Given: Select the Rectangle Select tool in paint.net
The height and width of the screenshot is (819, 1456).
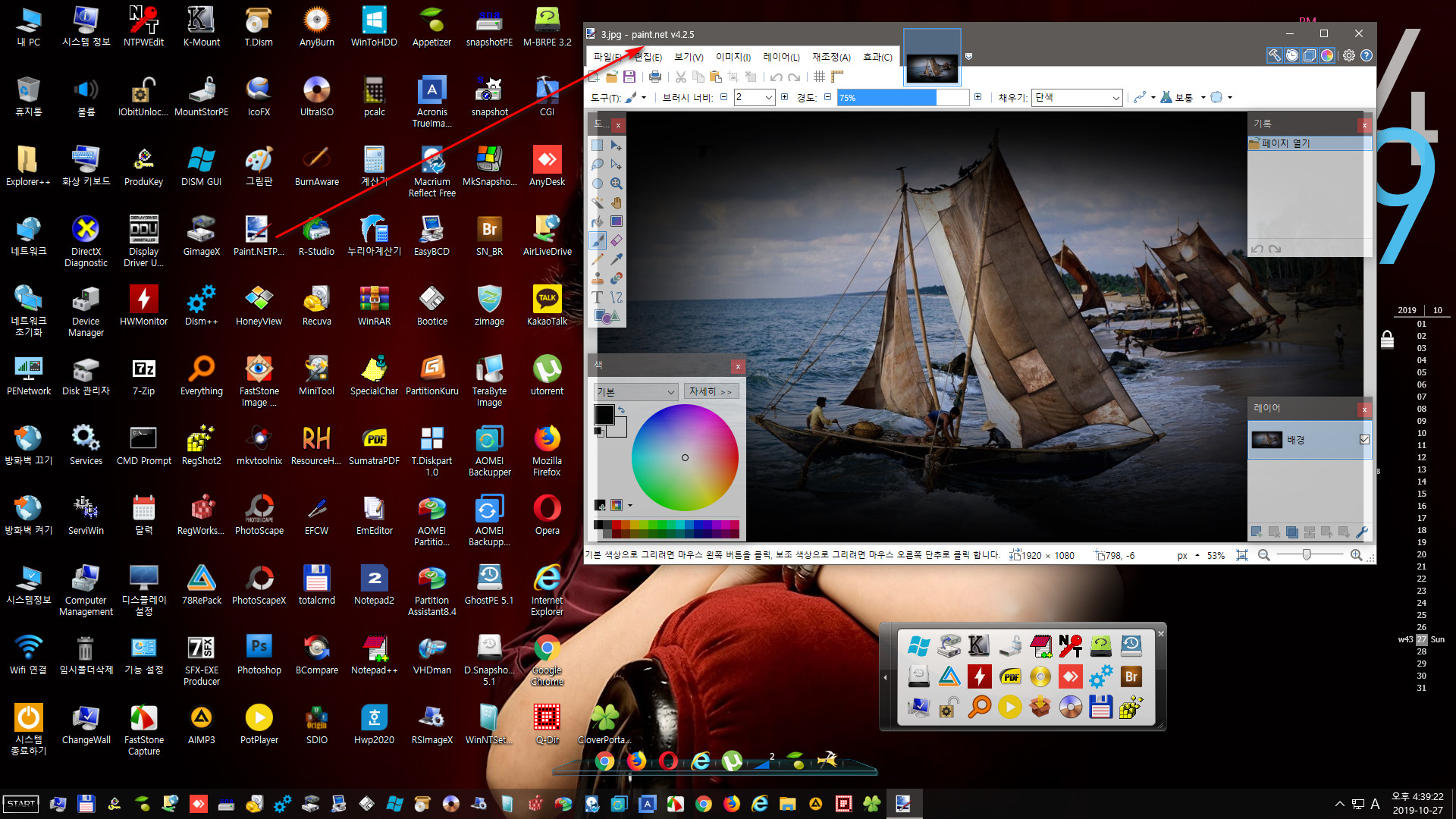Looking at the screenshot, I should tap(598, 146).
